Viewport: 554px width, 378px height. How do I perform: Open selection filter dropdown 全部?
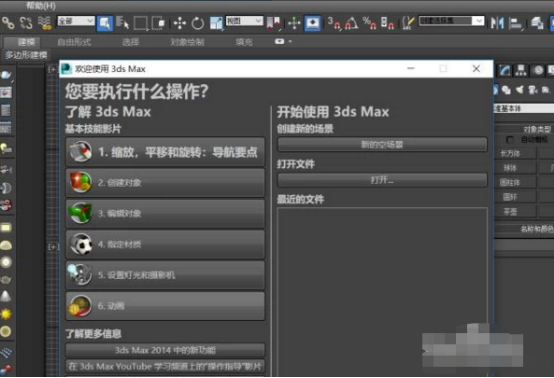76,21
